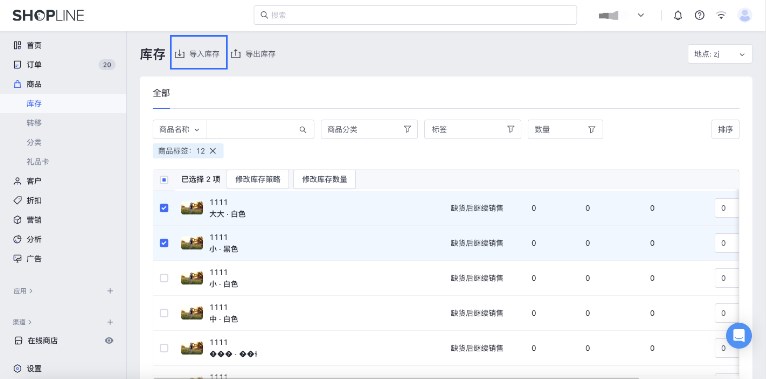Check the 中 · 白色 variant checkbox

(x=164, y=313)
